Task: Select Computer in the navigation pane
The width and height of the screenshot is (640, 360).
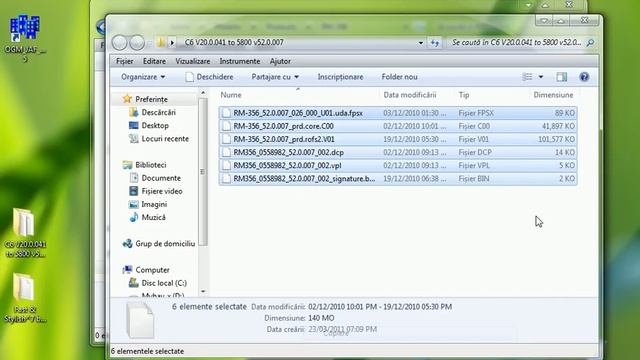Action: tap(152, 270)
